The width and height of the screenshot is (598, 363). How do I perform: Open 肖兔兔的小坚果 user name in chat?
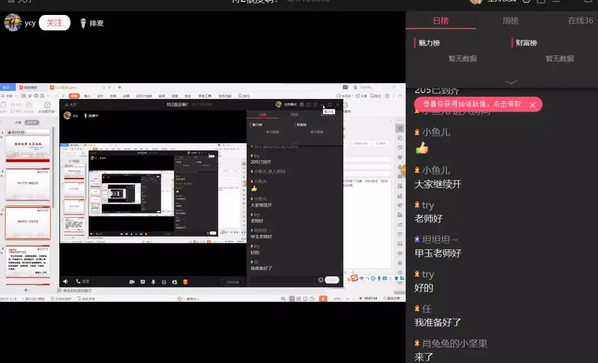(x=454, y=343)
